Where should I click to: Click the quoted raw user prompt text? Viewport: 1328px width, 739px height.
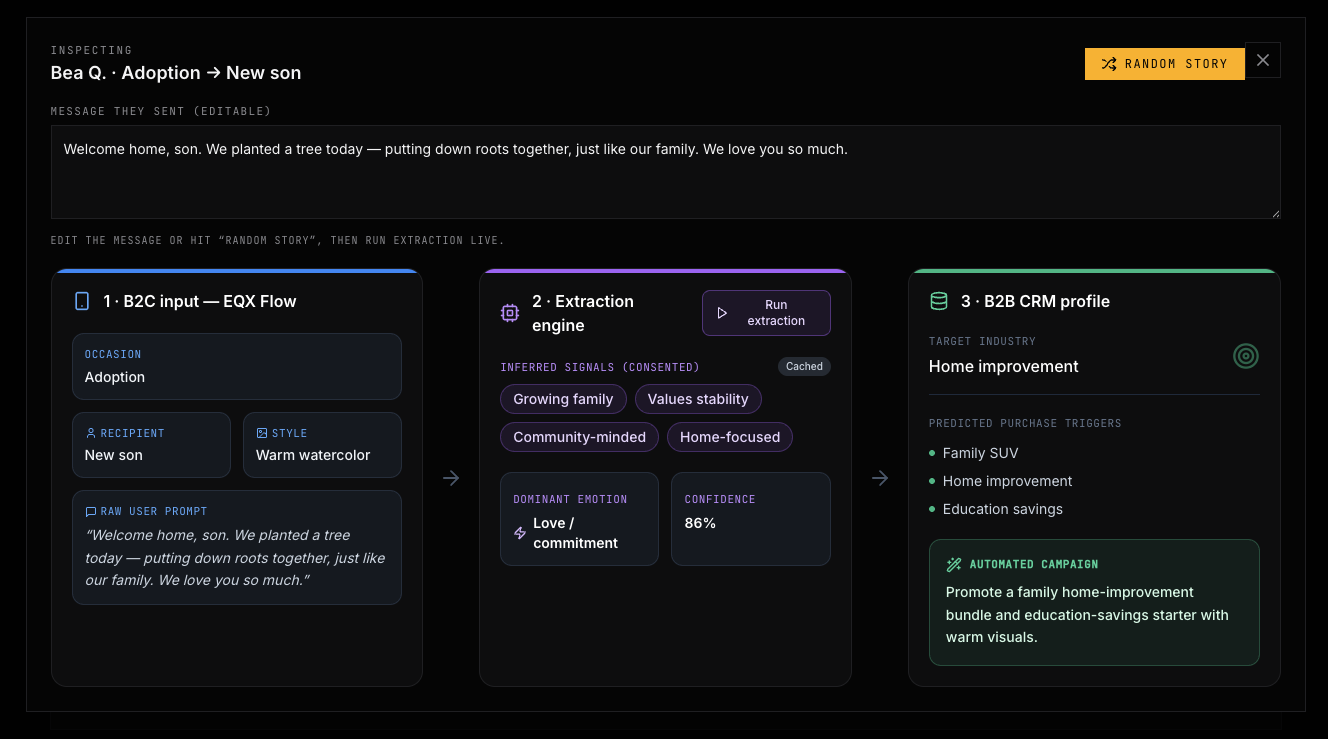coord(235,557)
